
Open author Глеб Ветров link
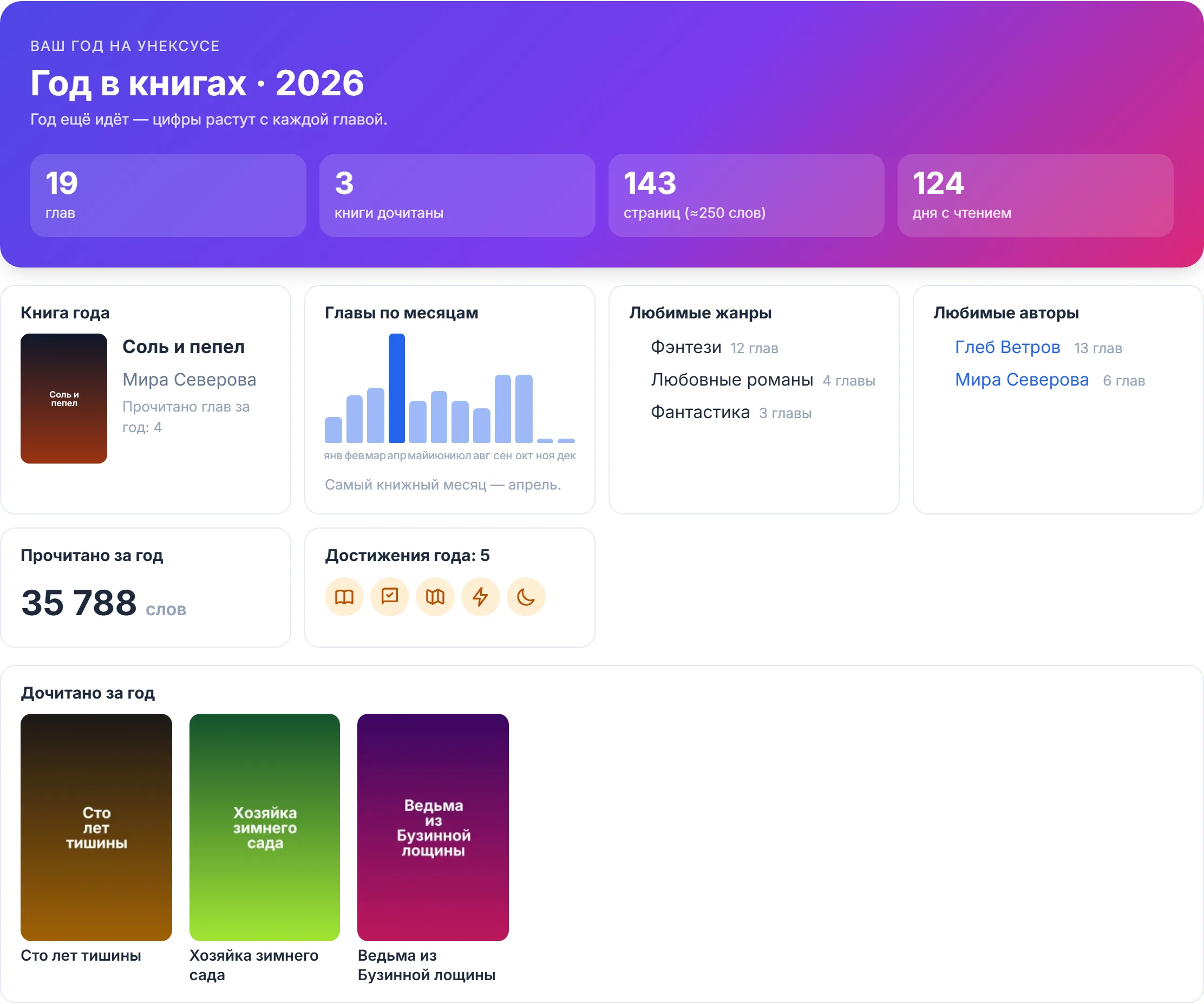point(1007,348)
